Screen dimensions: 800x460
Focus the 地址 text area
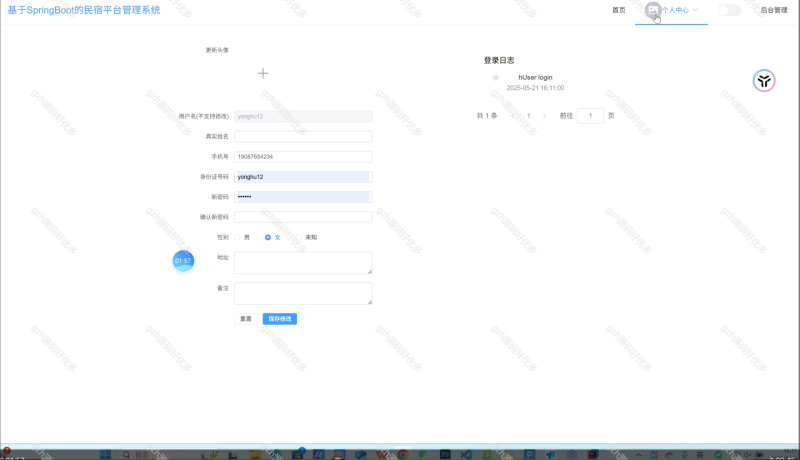pos(303,263)
